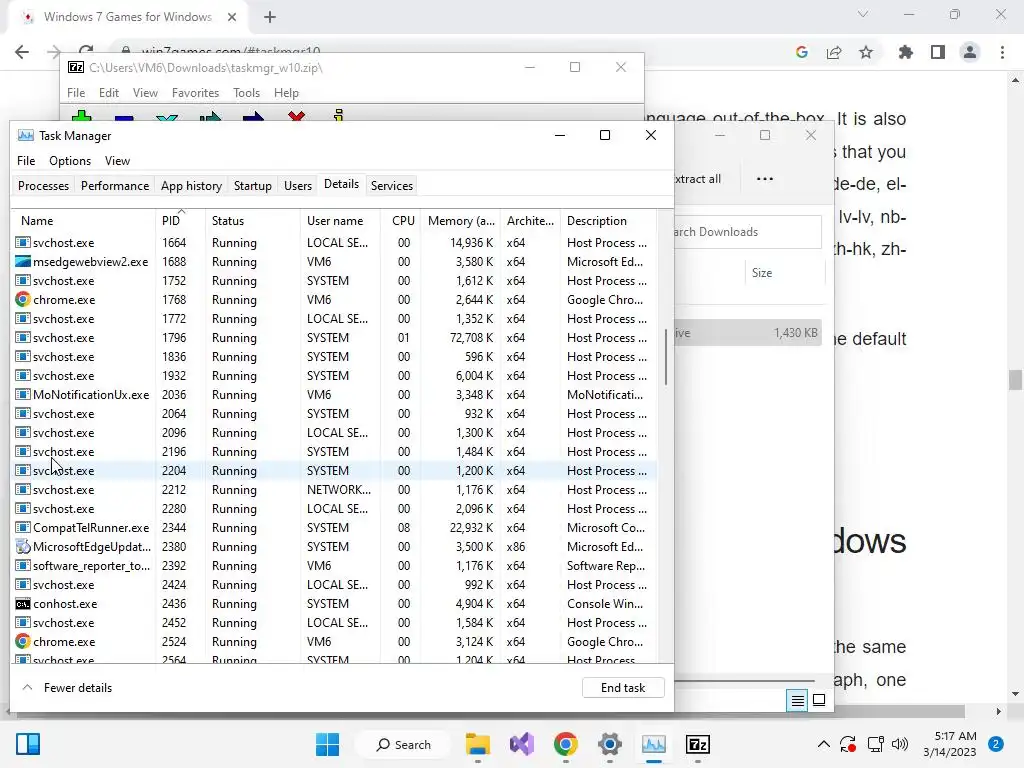Select the CompatTelRunner.exe process icon
The image size is (1024, 768).
(x=23, y=528)
